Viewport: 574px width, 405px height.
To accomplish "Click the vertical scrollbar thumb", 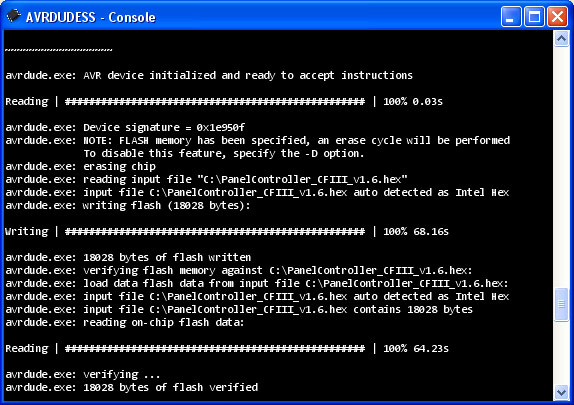I will click(561, 305).
